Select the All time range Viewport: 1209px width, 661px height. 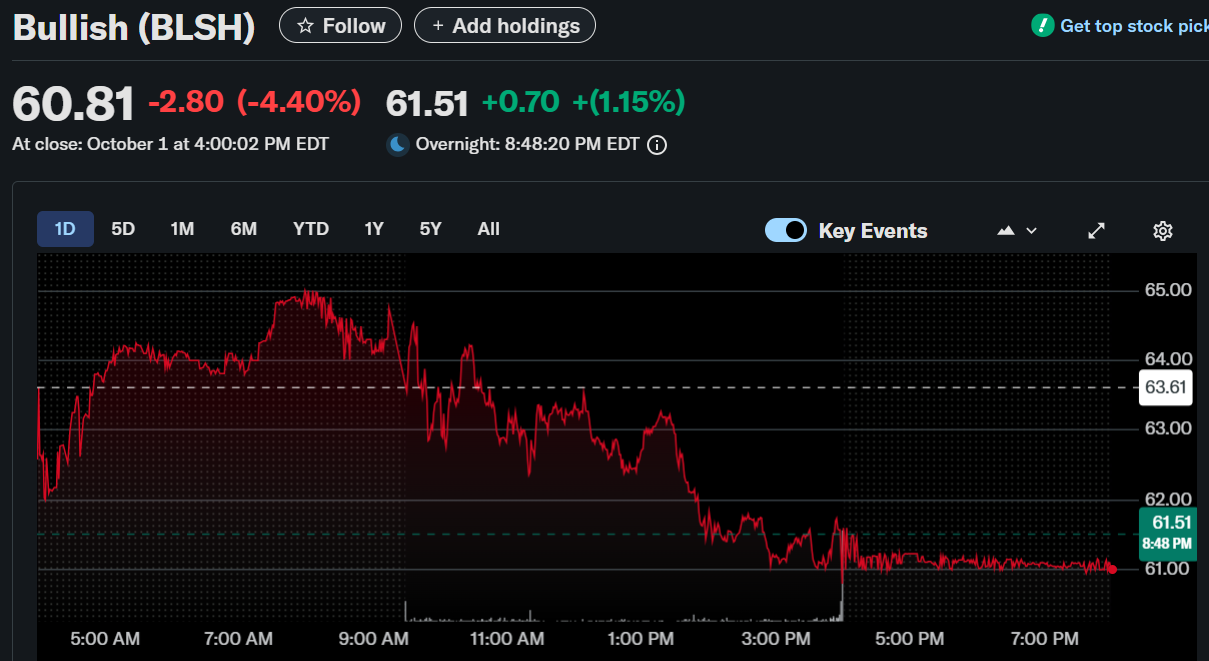click(x=488, y=229)
